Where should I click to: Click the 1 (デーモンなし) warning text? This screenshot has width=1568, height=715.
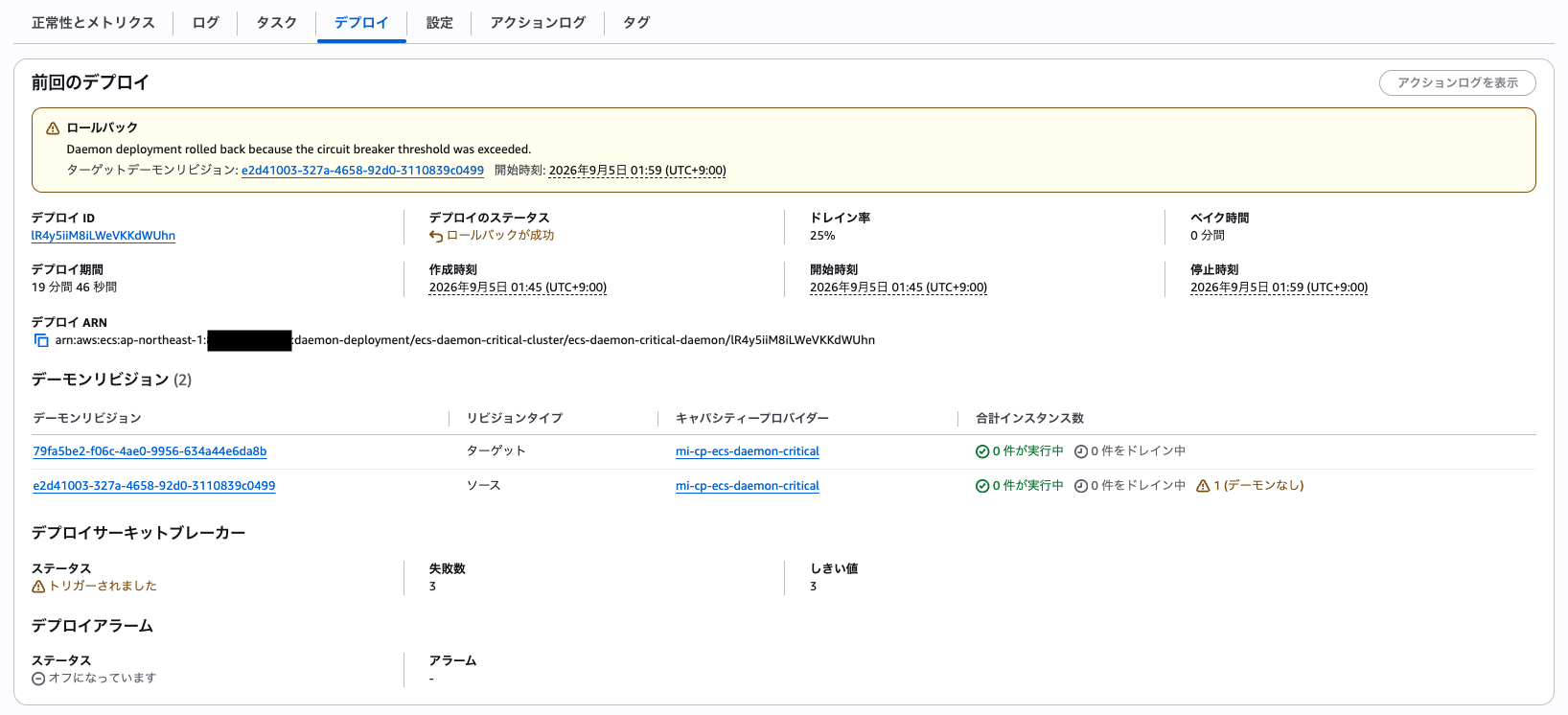(1258, 486)
